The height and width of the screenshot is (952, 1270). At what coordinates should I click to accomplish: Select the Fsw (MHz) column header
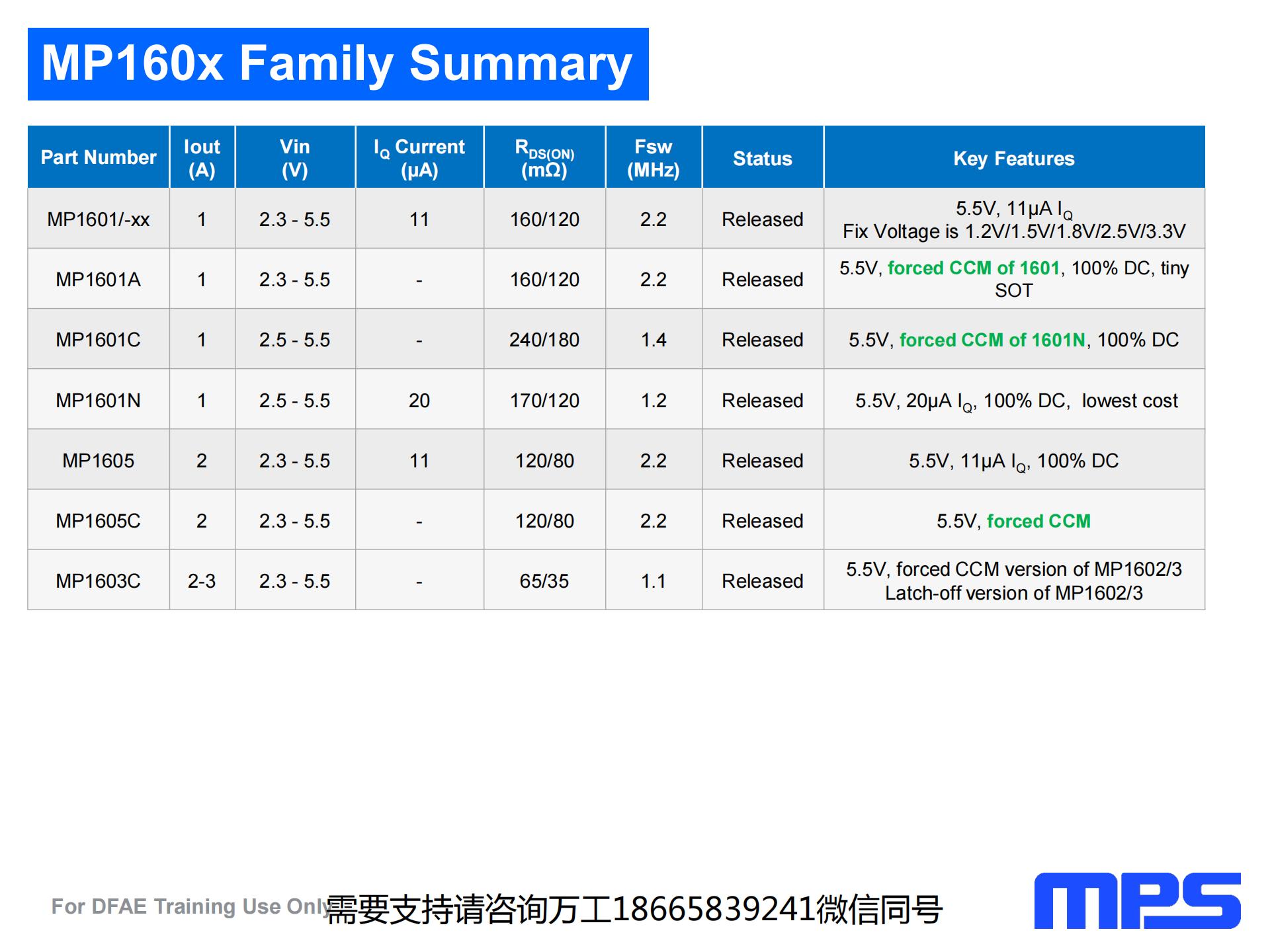pos(654,157)
